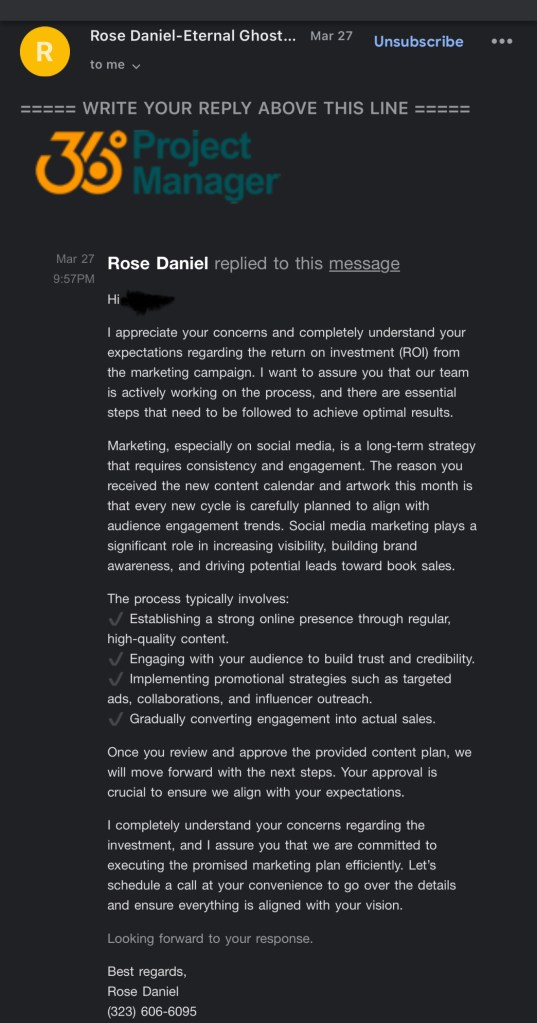Tap the yellow R sender avatar
This screenshot has height=1023, width=537.
coord(44,52)
